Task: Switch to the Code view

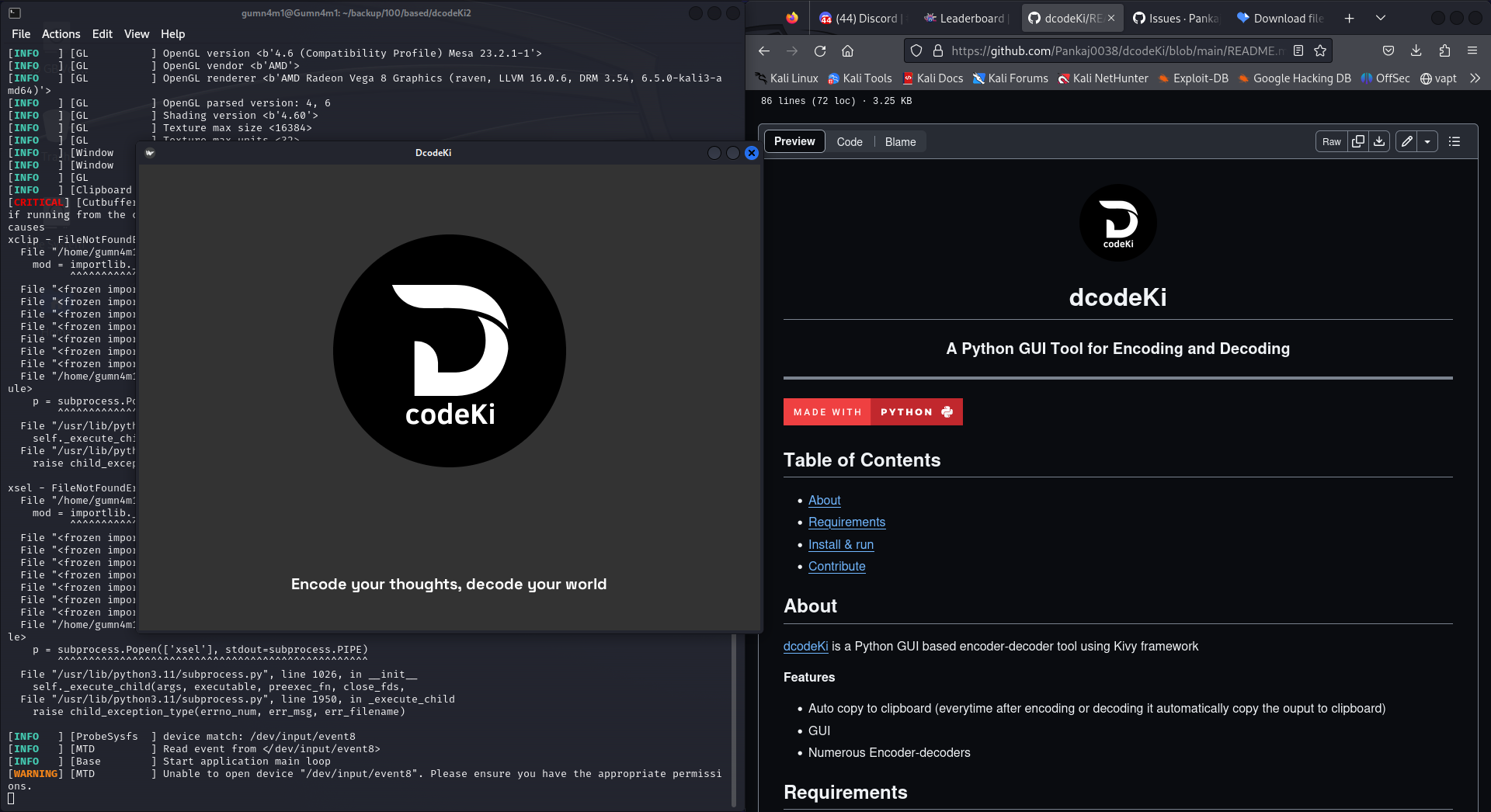Action: coord(850,142)
